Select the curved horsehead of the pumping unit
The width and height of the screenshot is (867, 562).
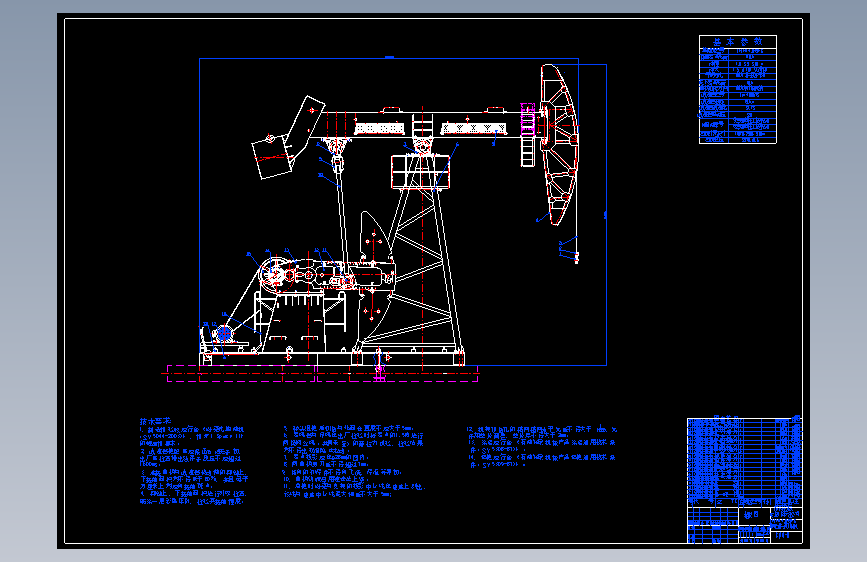pyautogui.click(x=560, y=144)
